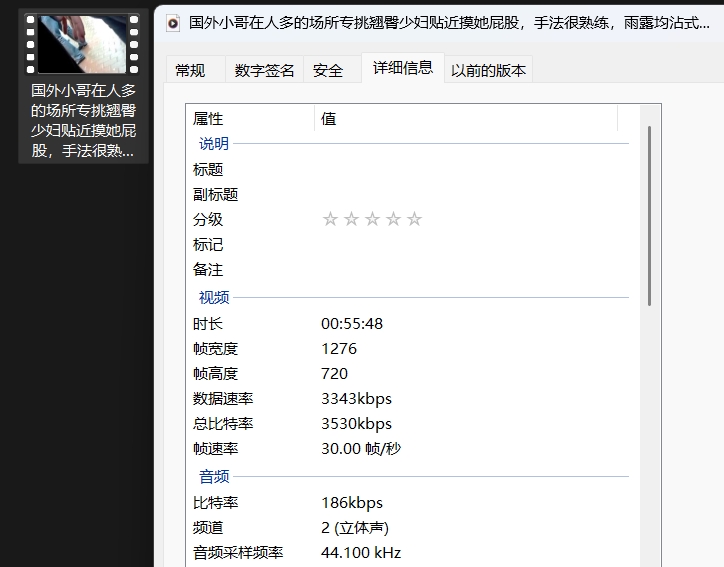Select the 详细信息 tab

(403, 68)
